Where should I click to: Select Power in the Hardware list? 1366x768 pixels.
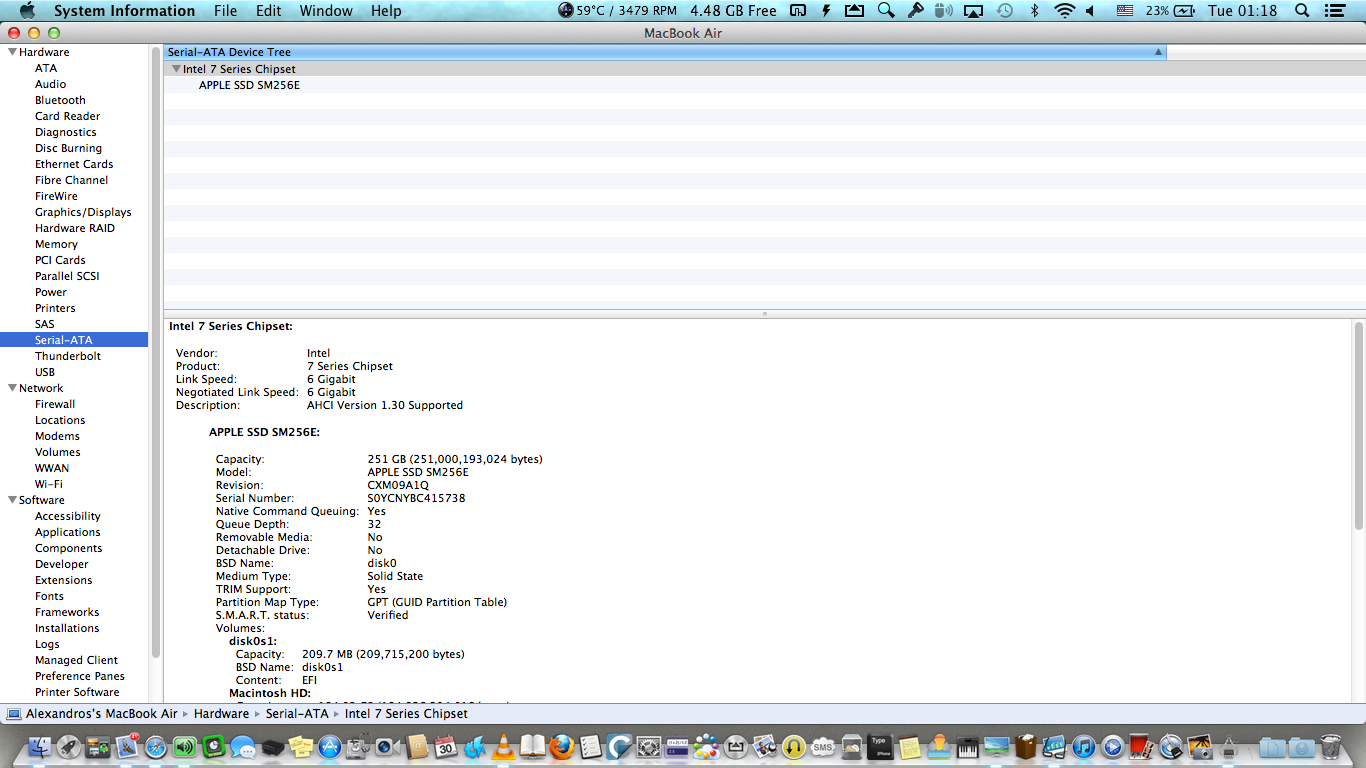51,292
